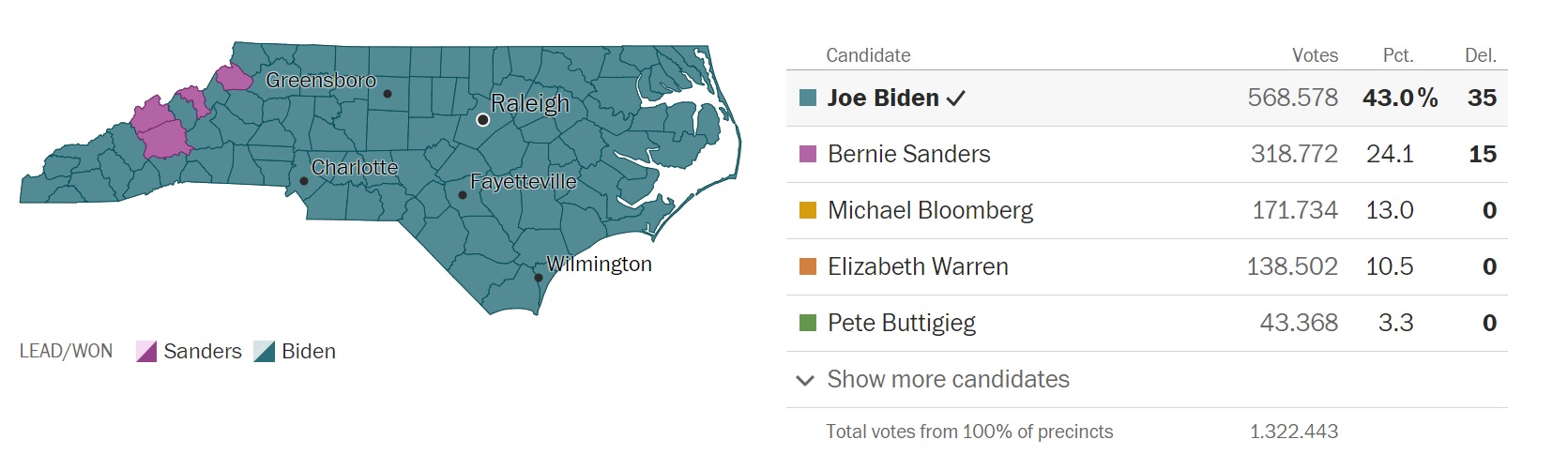Click Elizabeth Warren's orange color square
Screen dimensions: 1568x470
808,266
